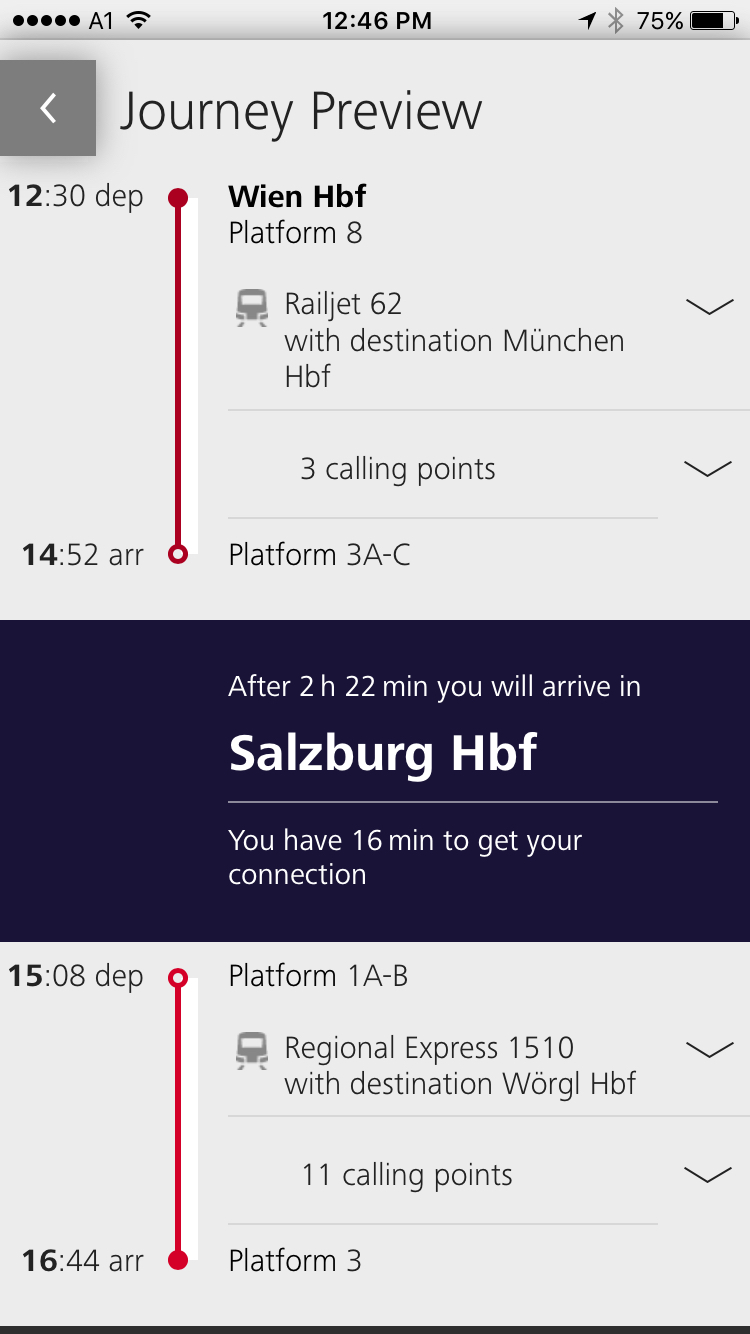Image resolution: width=750 pixels, height=1334 pixels.
Task: Tap the Salzburg Hbf transfer station
Action: tap(383, 753)
